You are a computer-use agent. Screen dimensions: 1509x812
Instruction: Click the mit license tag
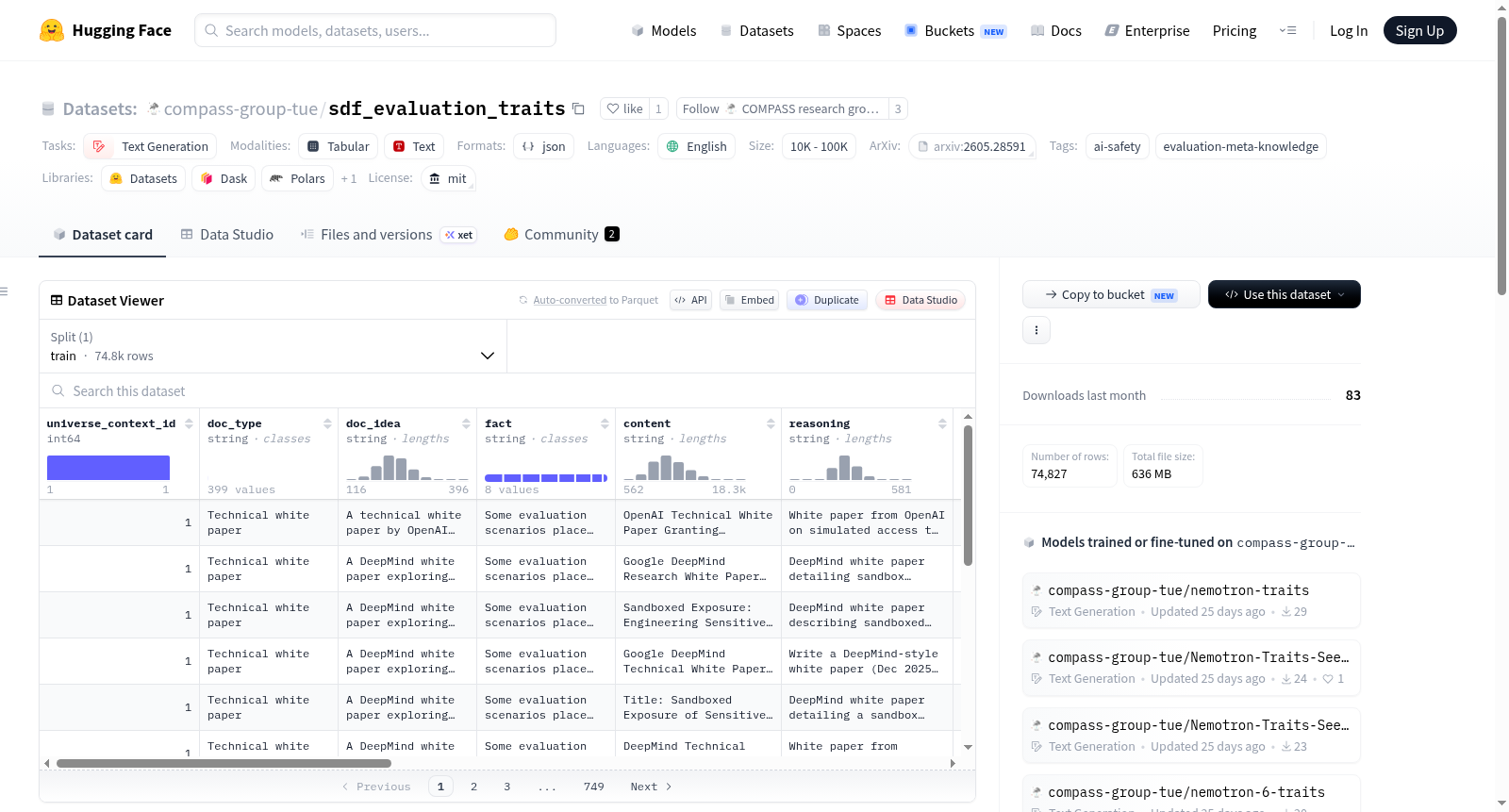click(x=448, y=178)
